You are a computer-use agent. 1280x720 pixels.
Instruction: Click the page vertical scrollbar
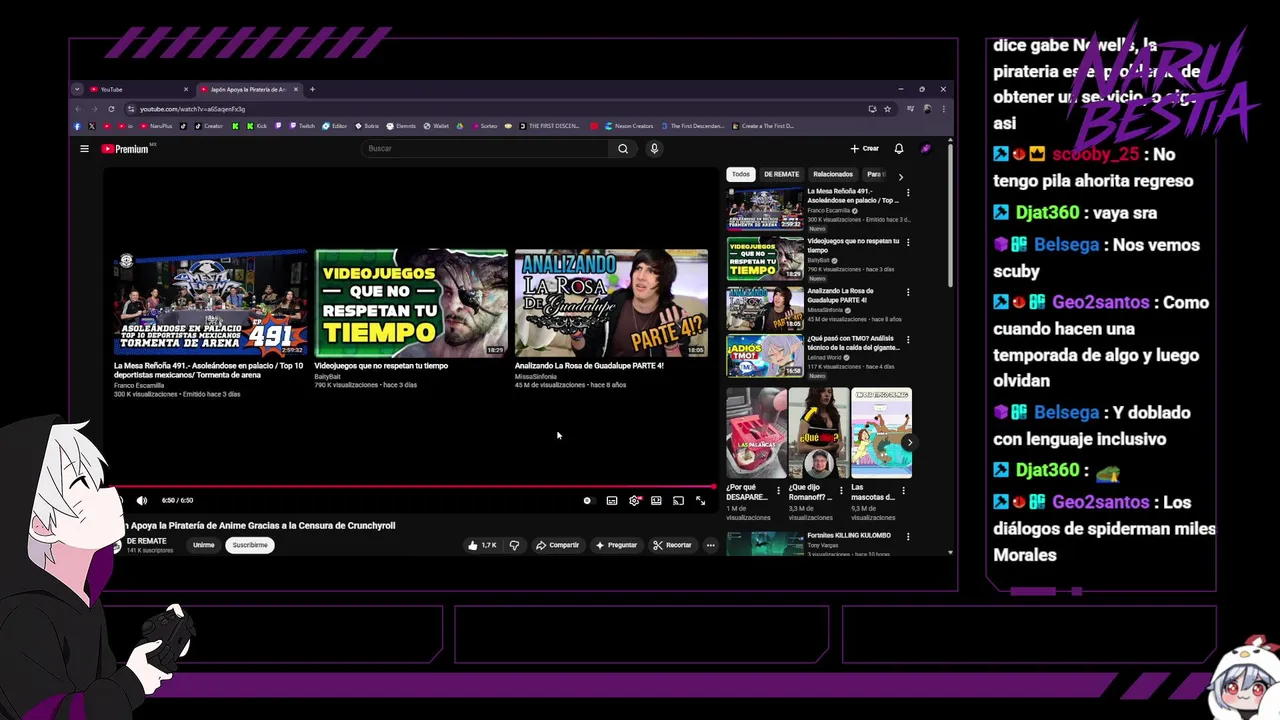tap(950, 215)
